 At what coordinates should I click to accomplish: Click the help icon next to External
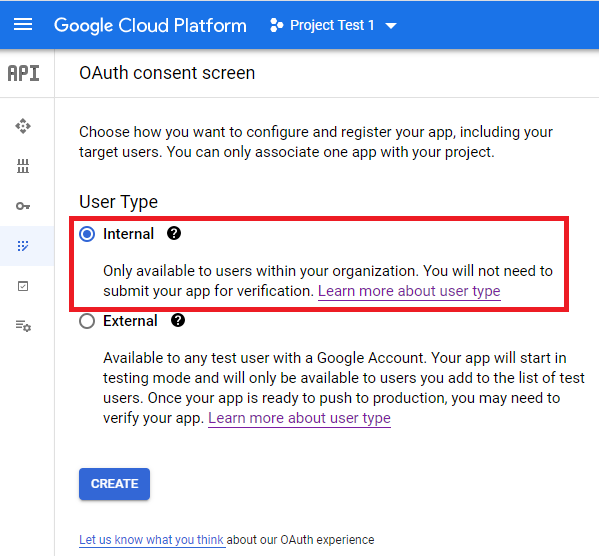[x=178, y=320]
